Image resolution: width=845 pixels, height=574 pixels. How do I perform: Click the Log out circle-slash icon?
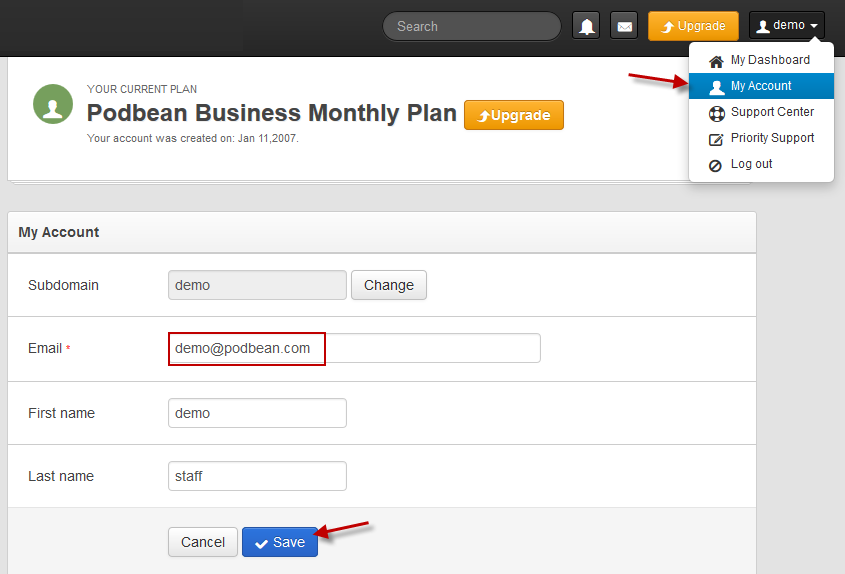715,165
